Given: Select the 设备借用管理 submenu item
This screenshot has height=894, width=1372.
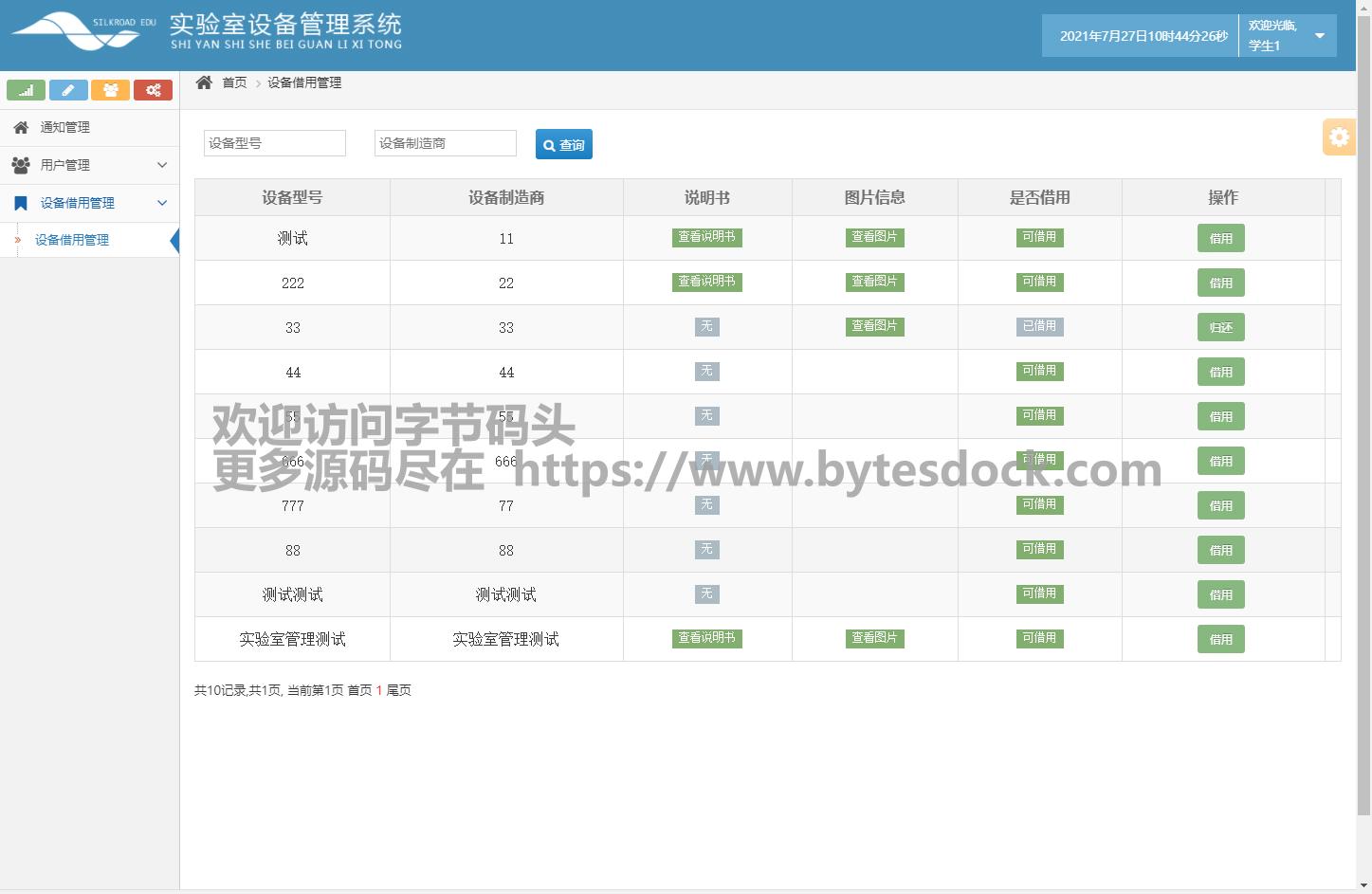Looking at the screenshot, I should click(72, 240).
